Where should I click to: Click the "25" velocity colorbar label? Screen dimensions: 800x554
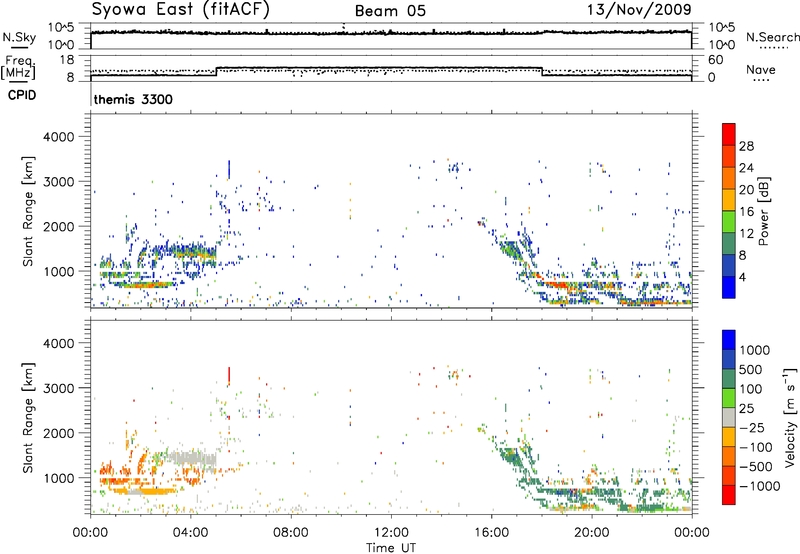pyautogui.click(x=746, y=408)
